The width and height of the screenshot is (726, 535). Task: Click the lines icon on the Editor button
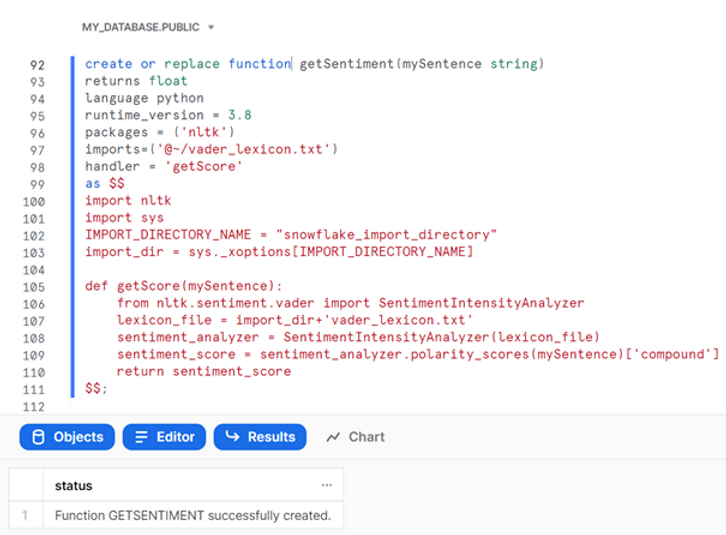(141, 437)
